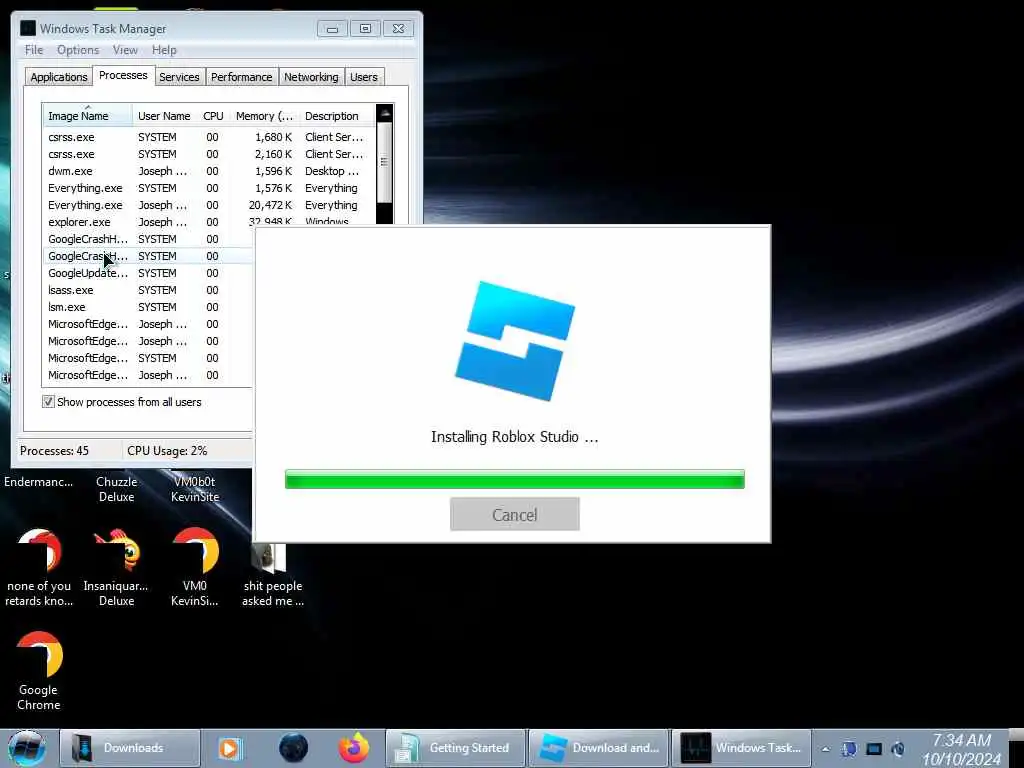The image size is (1024, 768).
Task: Sort processes by Description column
Action: [336, 116]
